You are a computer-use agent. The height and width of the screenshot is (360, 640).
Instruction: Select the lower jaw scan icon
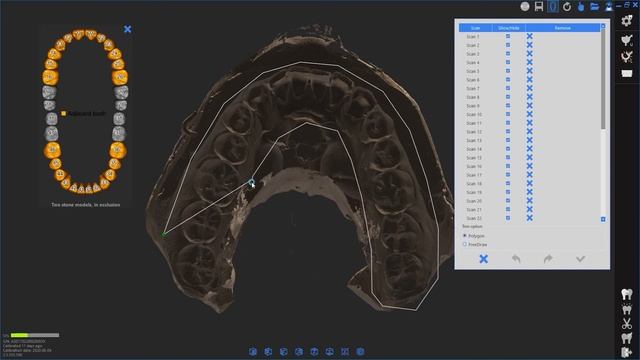pos(627,57)
